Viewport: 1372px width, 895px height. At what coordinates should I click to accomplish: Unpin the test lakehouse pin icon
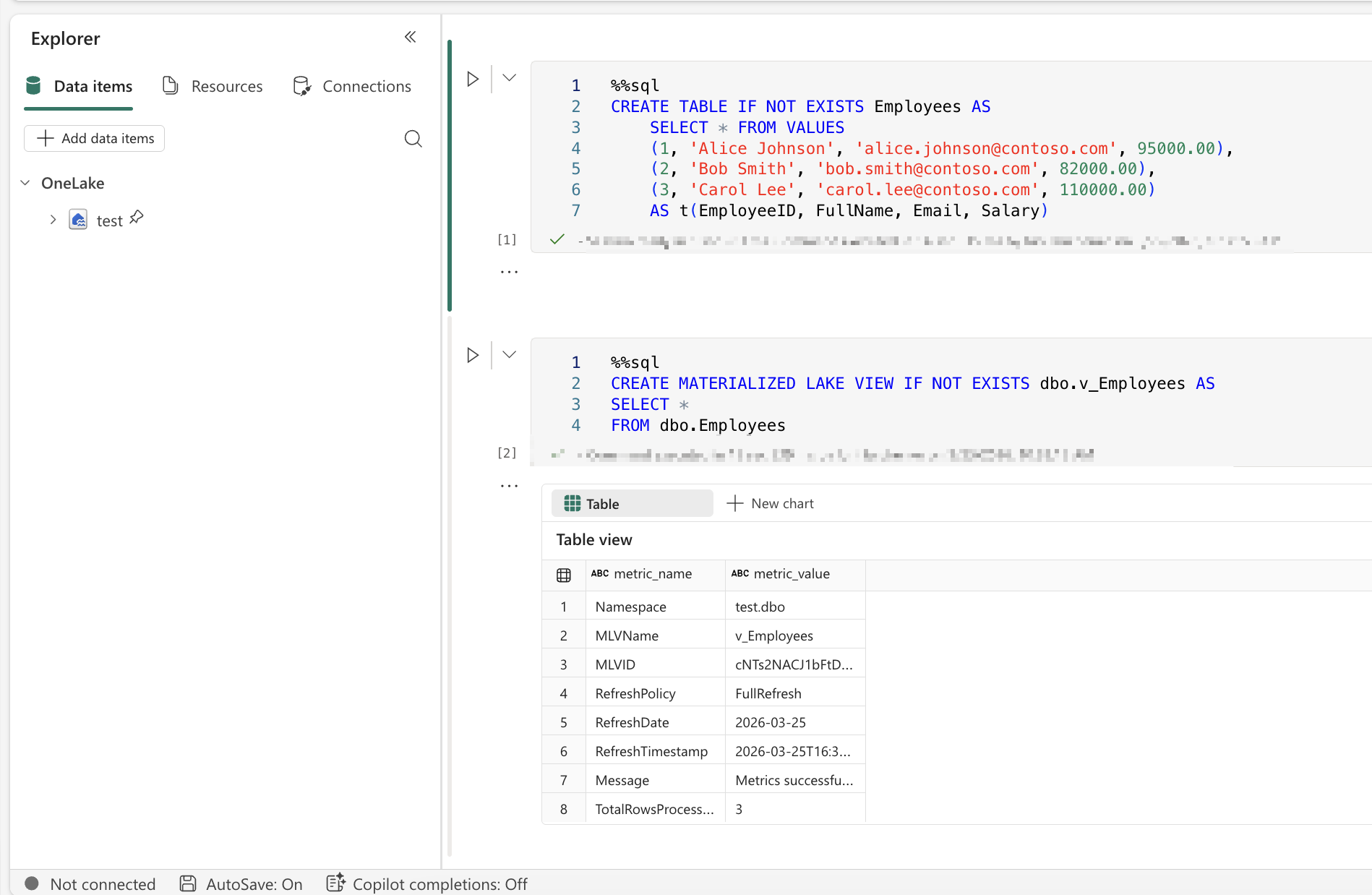(x=137, y=217)
